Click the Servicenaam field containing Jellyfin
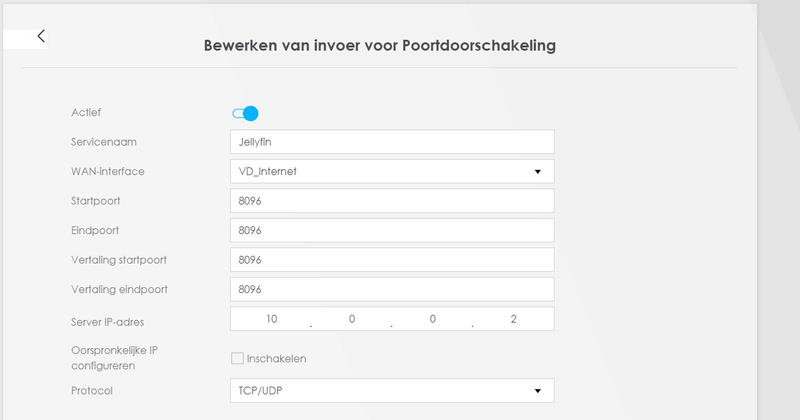The height and width of the screenshot is (420, 800). [391, 142]
